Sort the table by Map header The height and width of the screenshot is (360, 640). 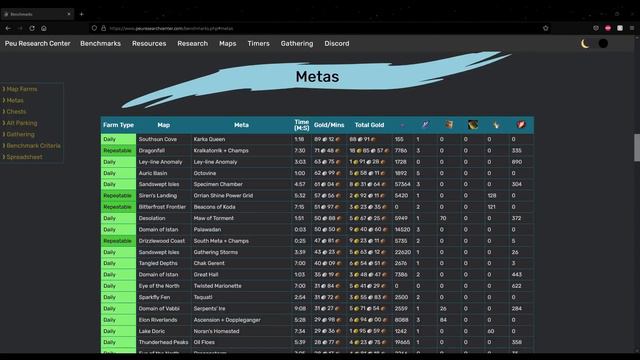164,125
